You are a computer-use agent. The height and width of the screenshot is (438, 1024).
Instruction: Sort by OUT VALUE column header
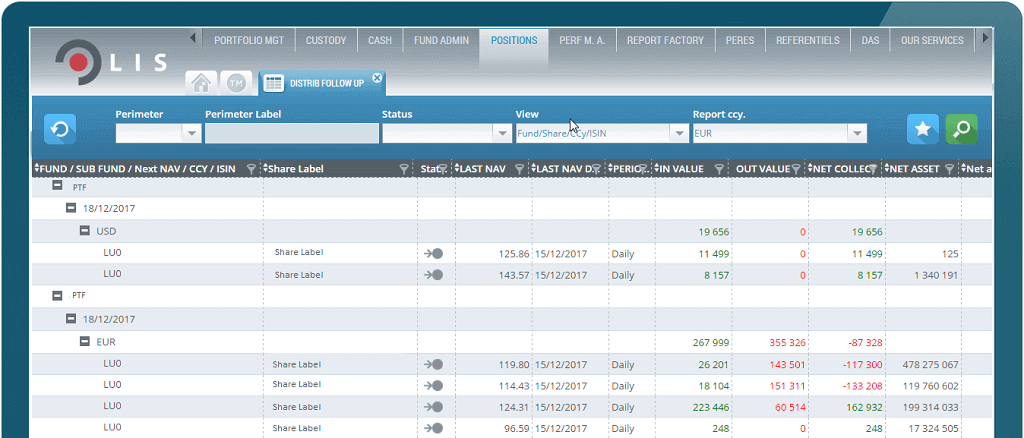(x=763, y=169)
